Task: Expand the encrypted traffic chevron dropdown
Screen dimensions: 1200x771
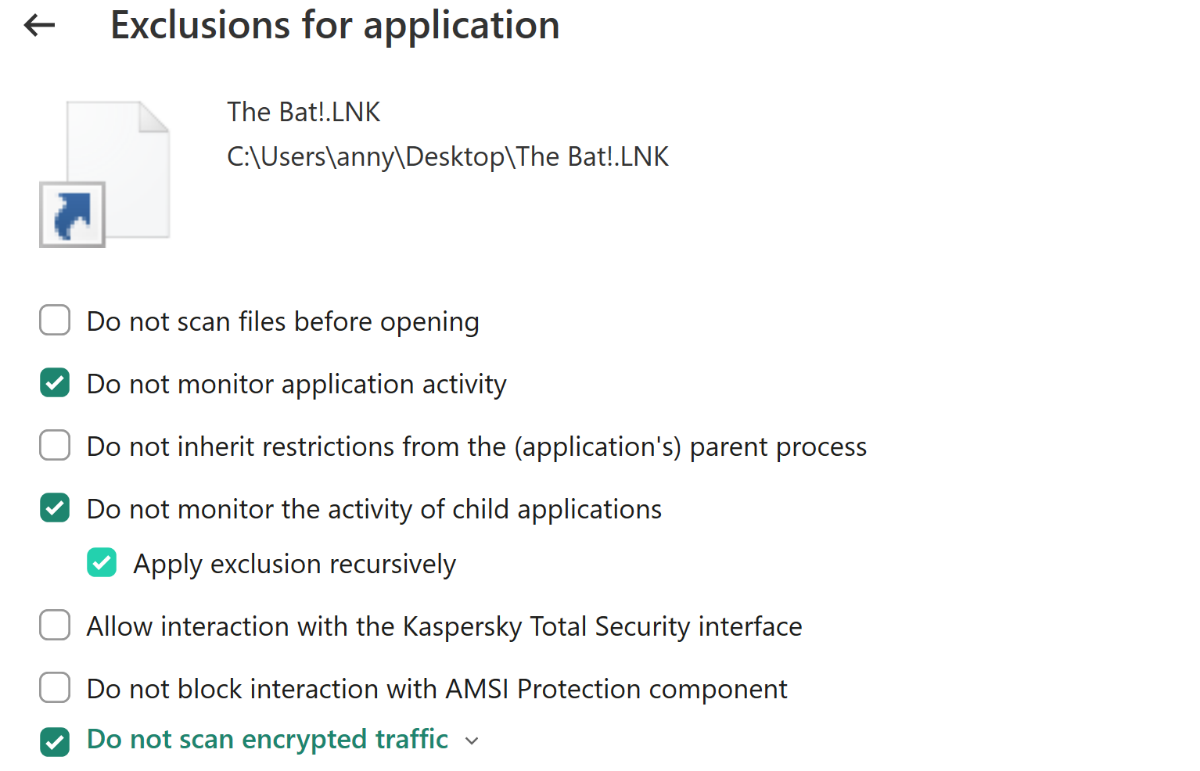Action: pos(472,741)
